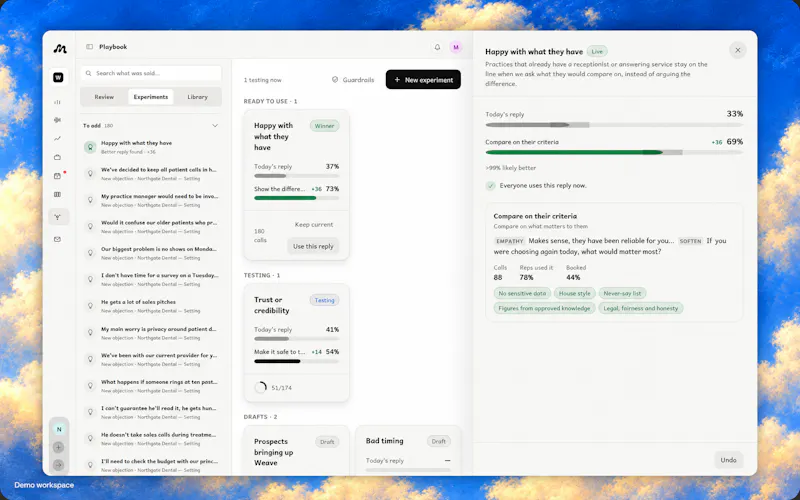Open the highlighted branch sidebar icon
The image size is (800, 500).
coord(58,217)
